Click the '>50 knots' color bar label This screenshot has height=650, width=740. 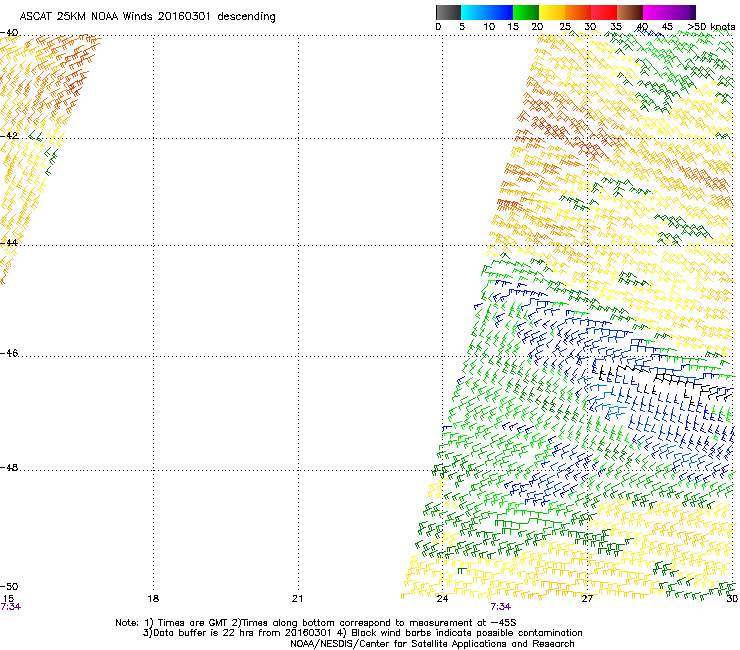point(711,27)
